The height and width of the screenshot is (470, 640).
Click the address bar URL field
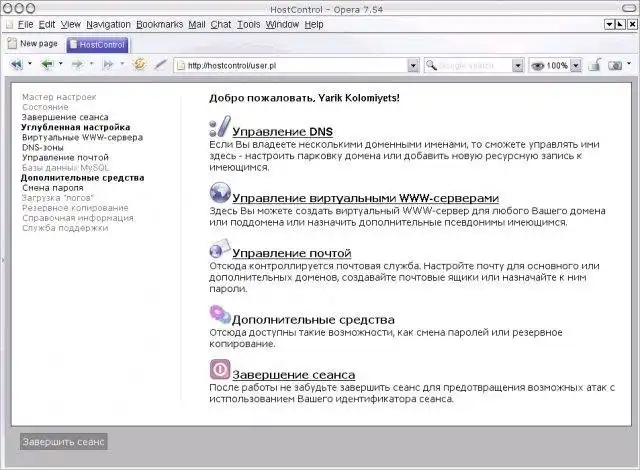pyautogui.click(x=297, y=65)
